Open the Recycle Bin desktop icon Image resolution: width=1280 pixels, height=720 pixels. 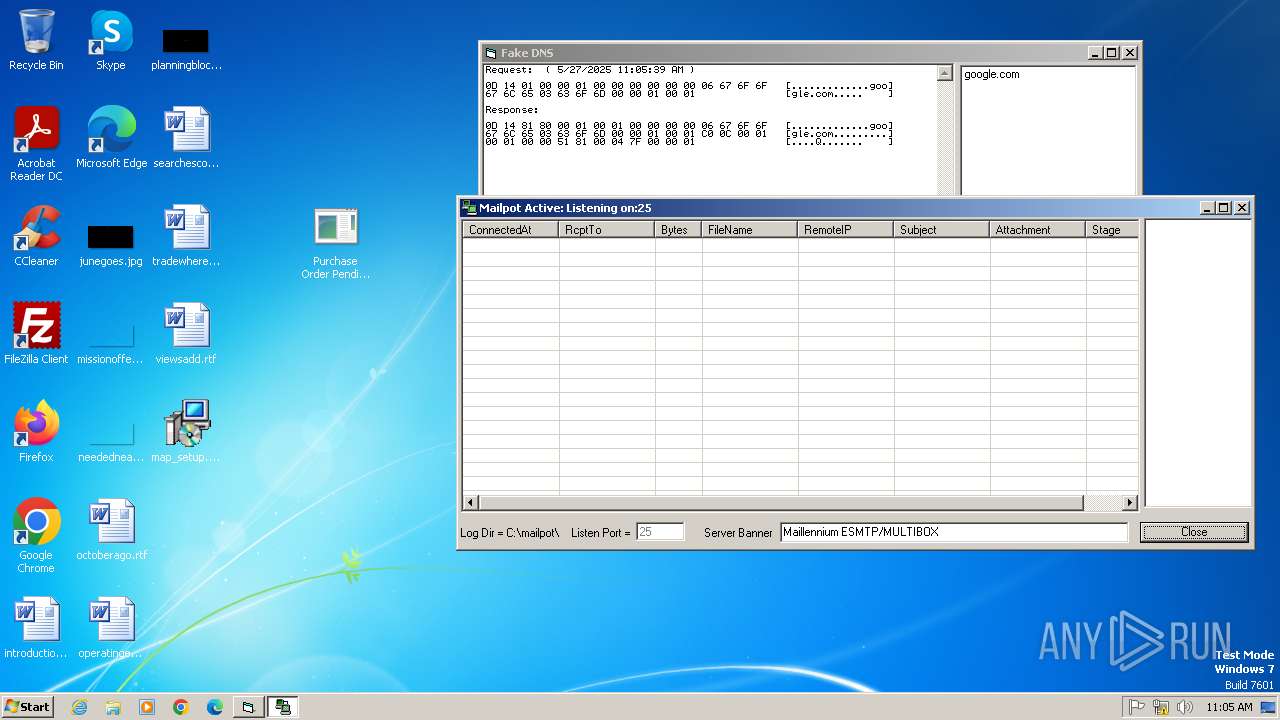pos(36,40)
